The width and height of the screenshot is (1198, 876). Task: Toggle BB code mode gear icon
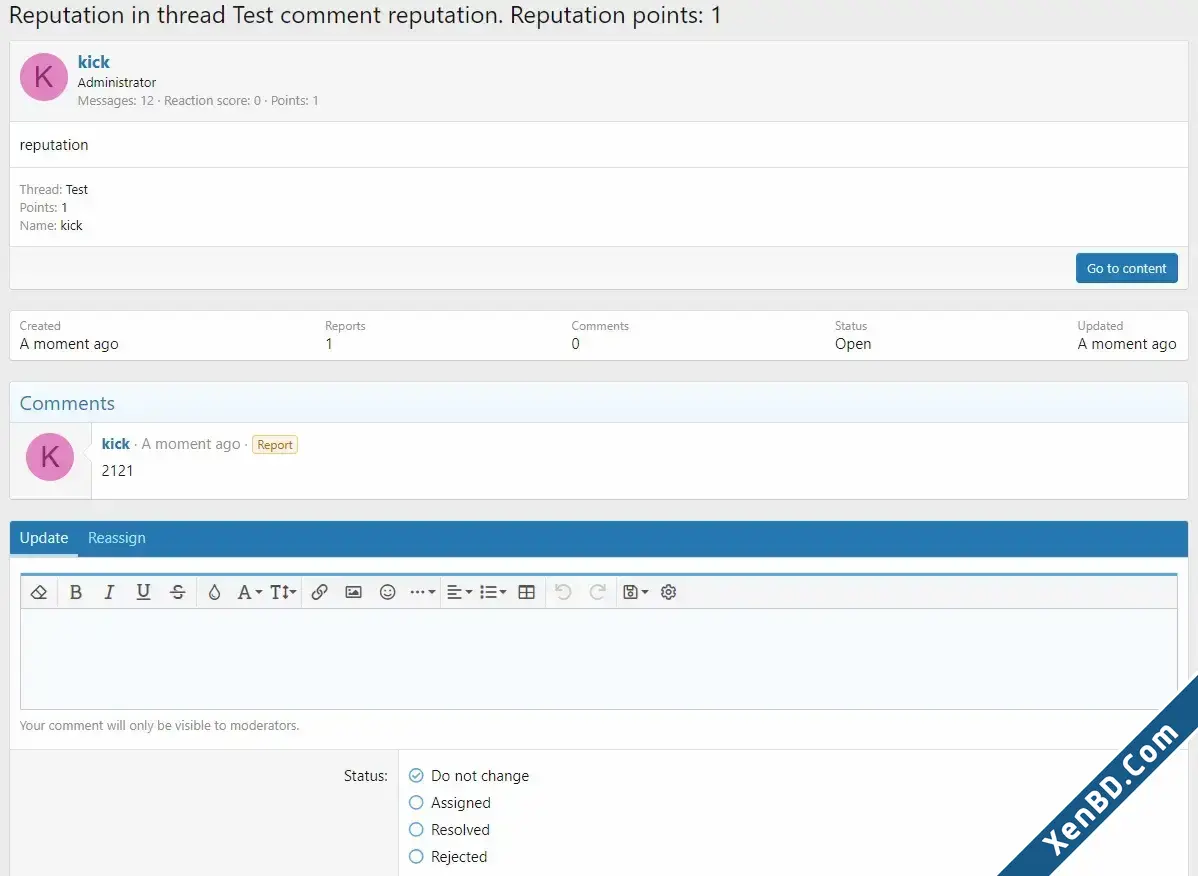point(669,592)
